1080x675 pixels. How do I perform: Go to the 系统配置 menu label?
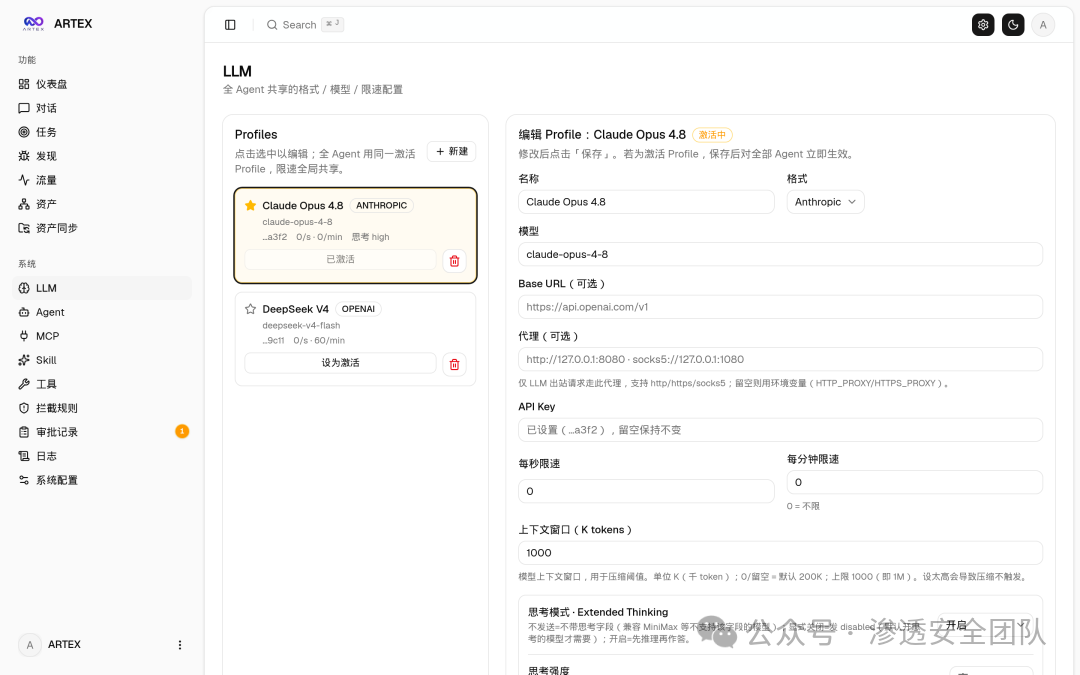(56, 480)
